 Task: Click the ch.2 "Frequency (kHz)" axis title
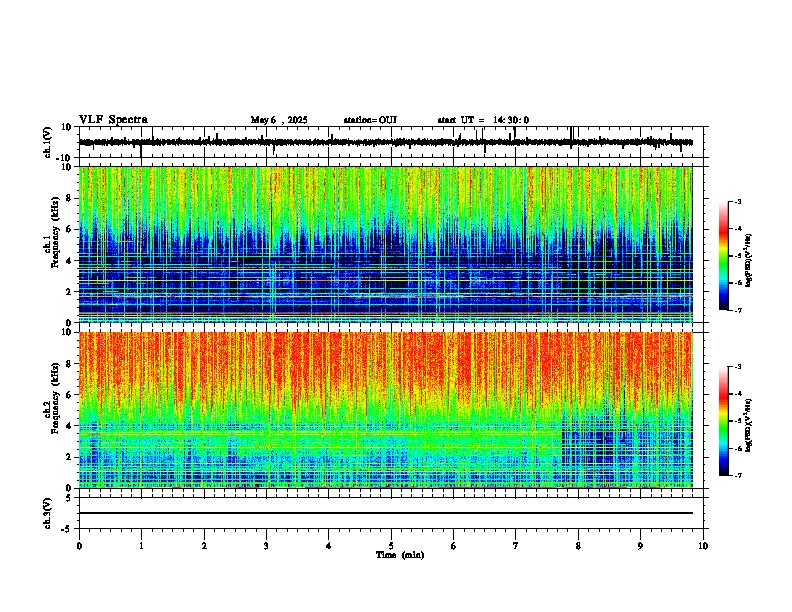coord(55,398)
